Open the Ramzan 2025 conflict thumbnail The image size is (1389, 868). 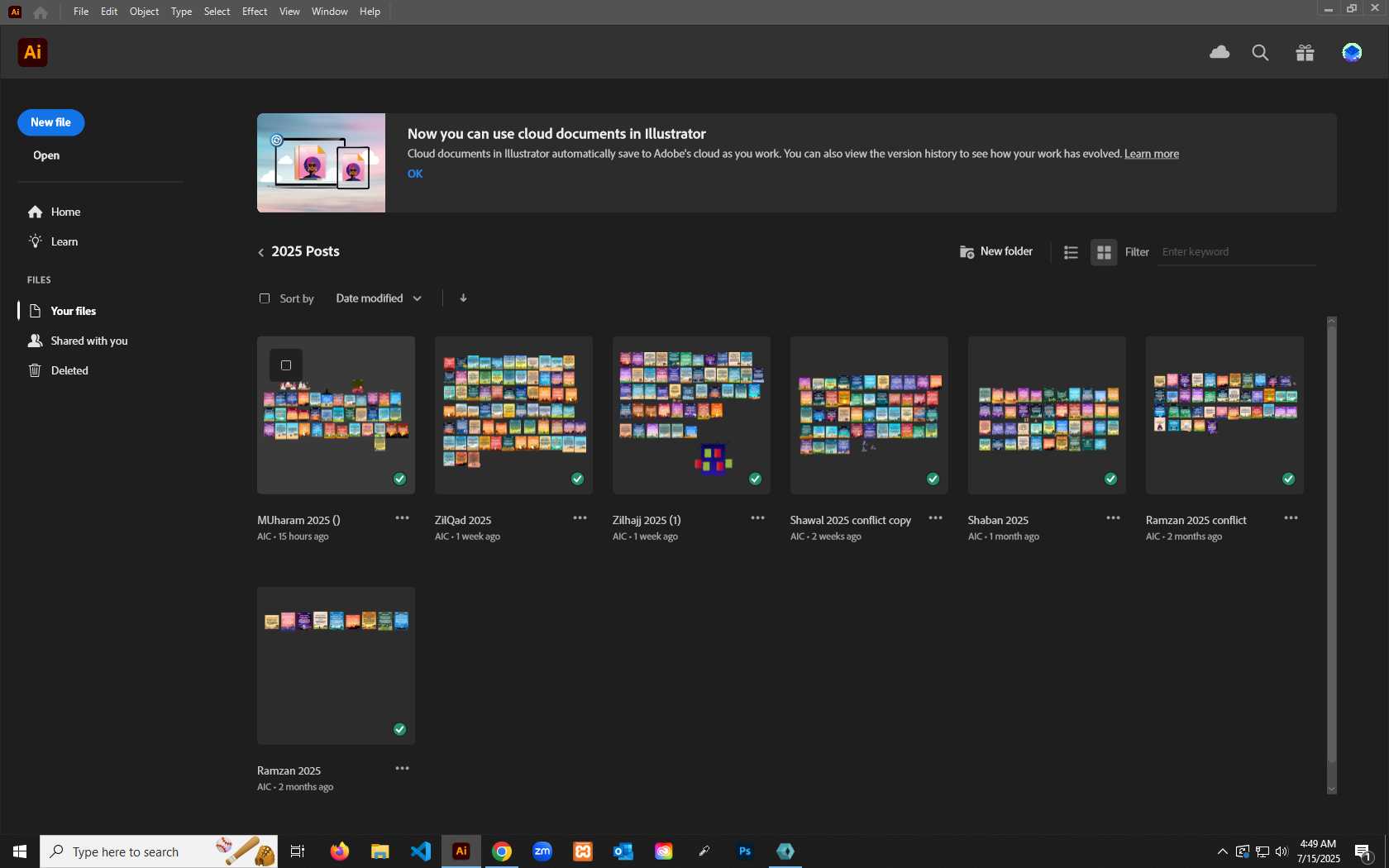(1224, 415)
